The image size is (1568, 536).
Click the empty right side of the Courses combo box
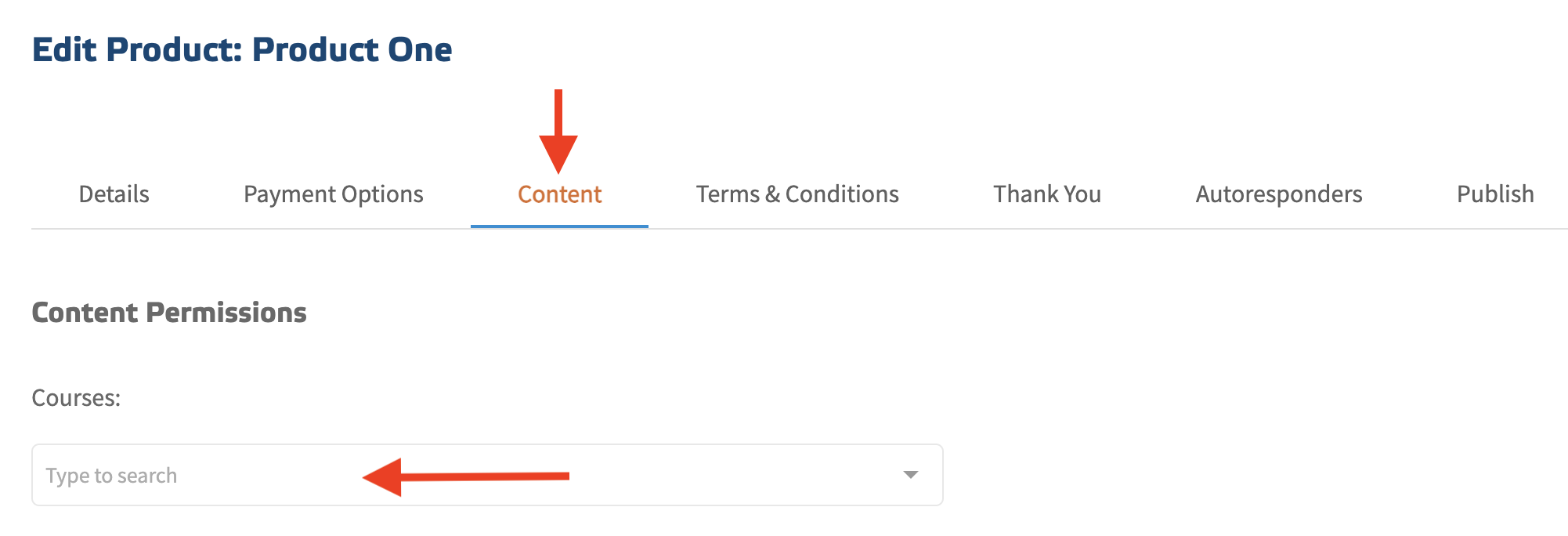click(744, 475)
